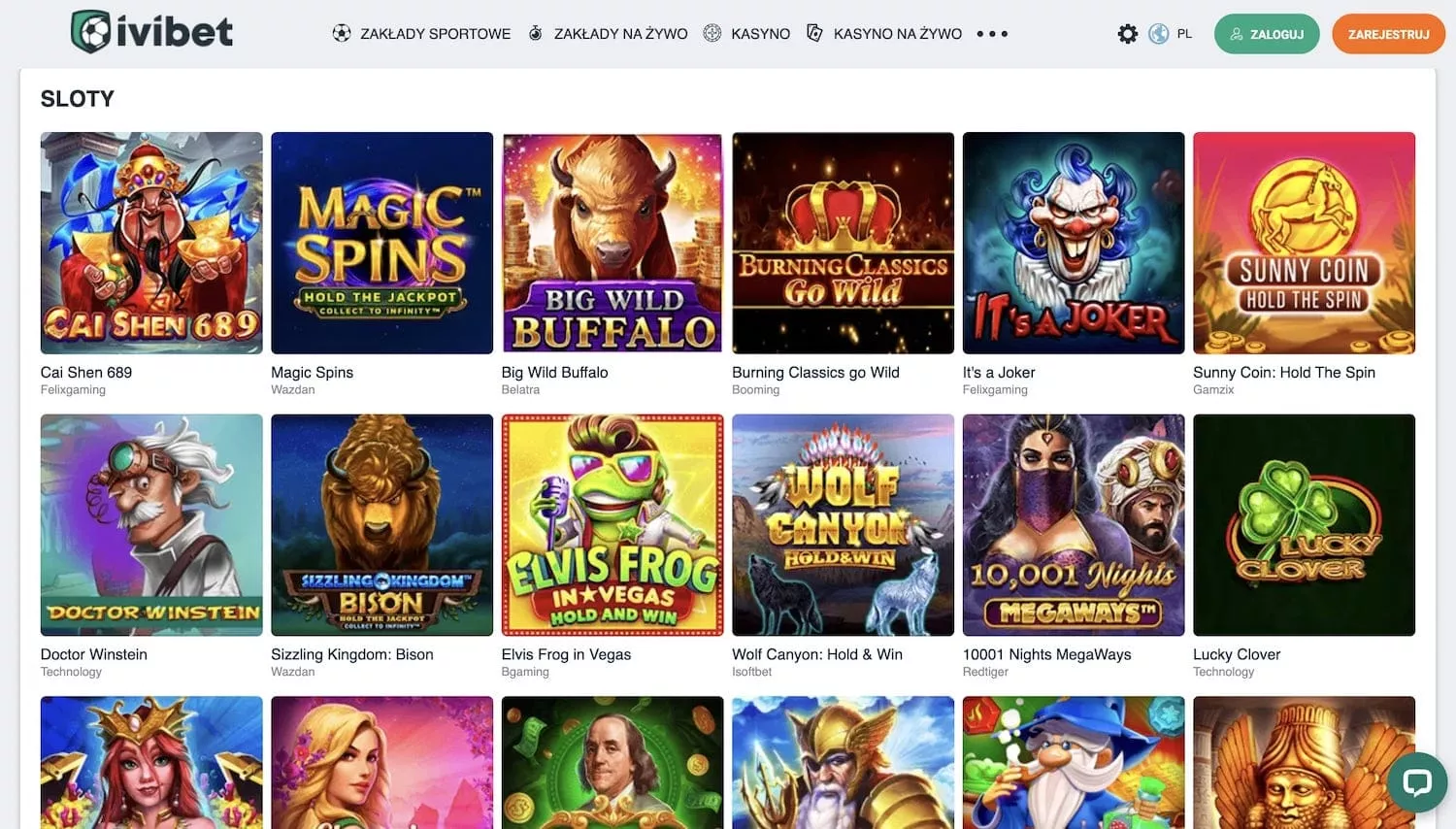Click the Wolf Canyon: Hold & Win title
This screenshot has width=1456, height=829.
click(817, 654)
